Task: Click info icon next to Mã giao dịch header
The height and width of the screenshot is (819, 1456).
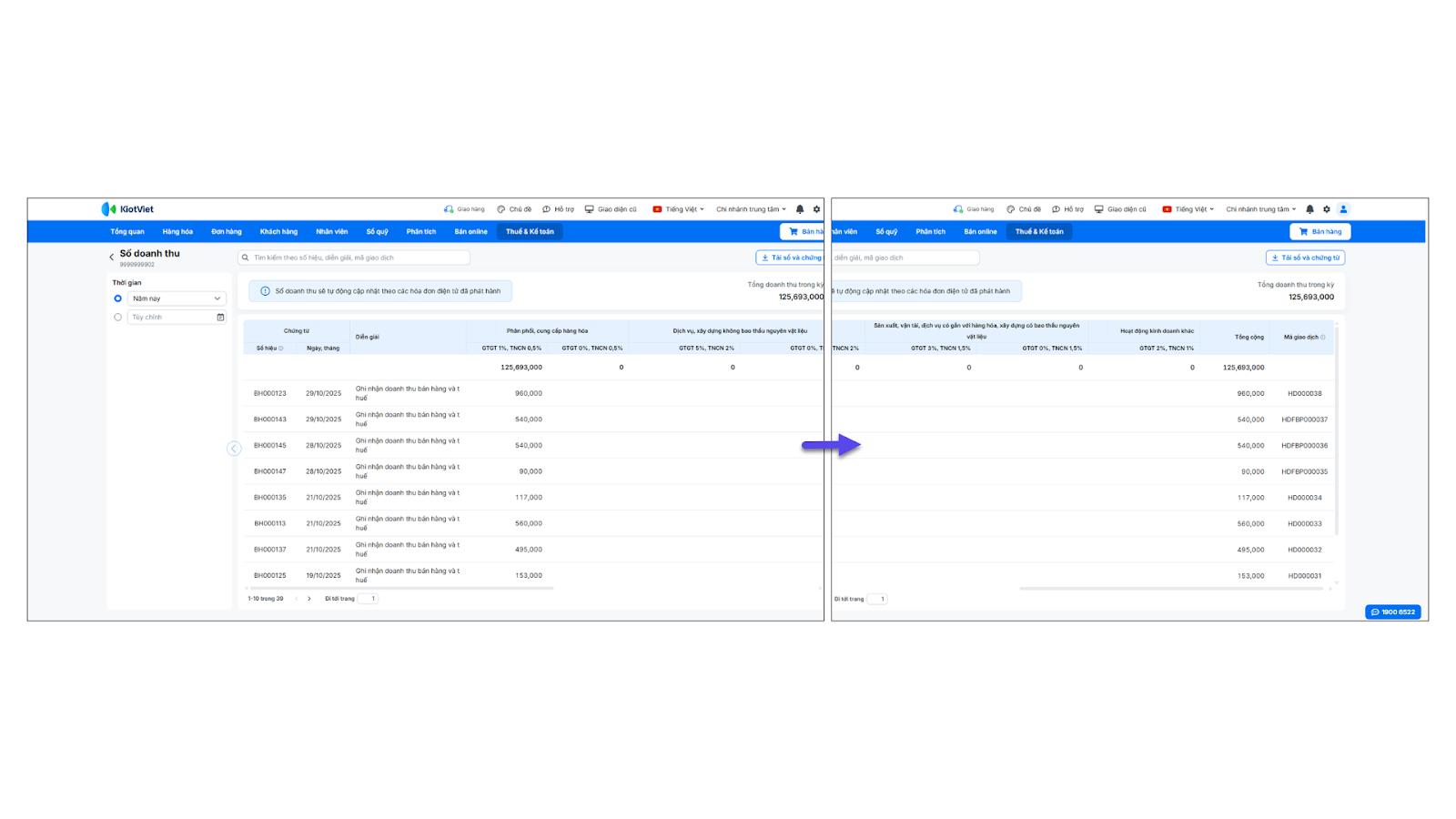Action: 1322,338
